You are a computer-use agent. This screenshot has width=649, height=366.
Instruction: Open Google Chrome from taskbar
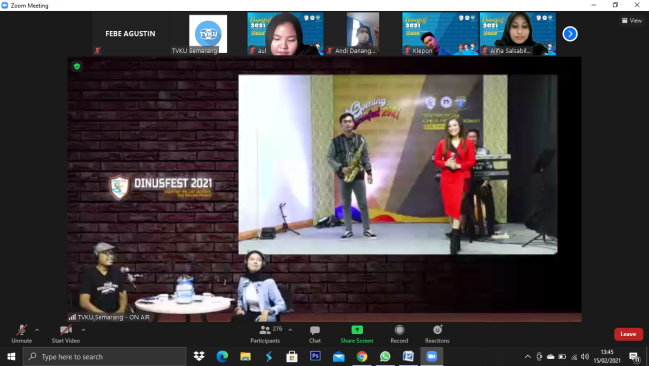362,356
